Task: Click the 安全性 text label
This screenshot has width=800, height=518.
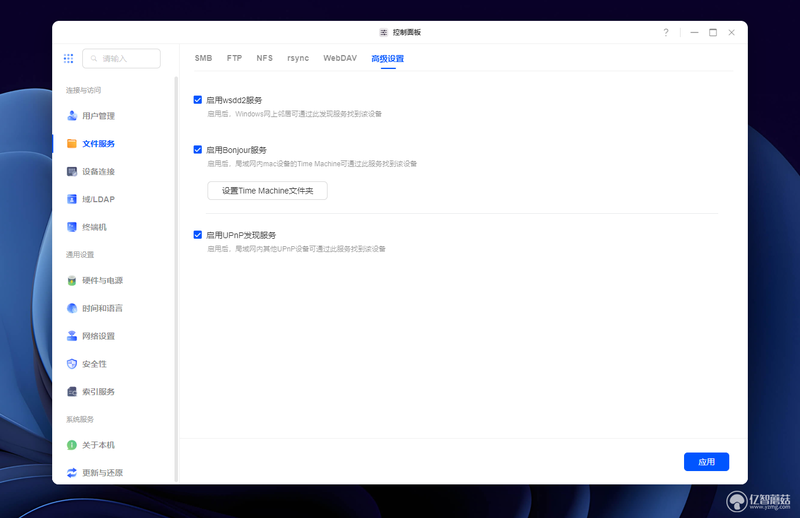Action: tap(94, 364)
